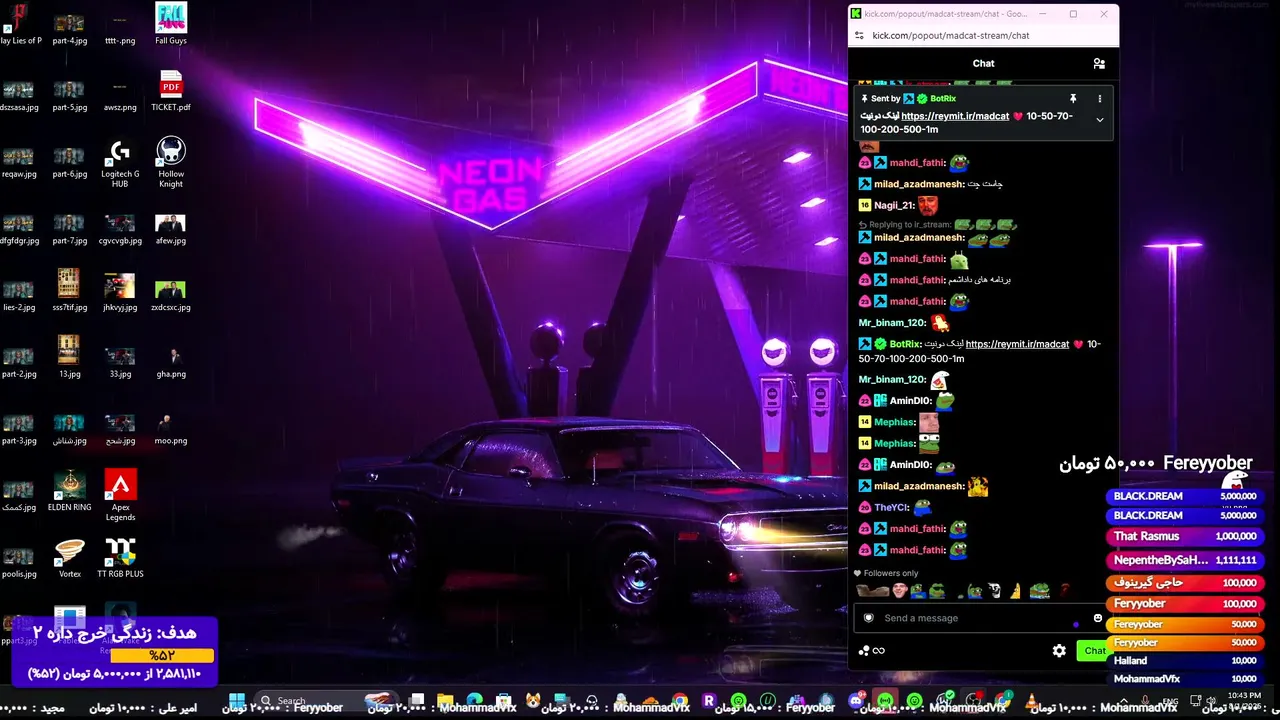Insert the troll face quick emote

click(x=994, y=591)
